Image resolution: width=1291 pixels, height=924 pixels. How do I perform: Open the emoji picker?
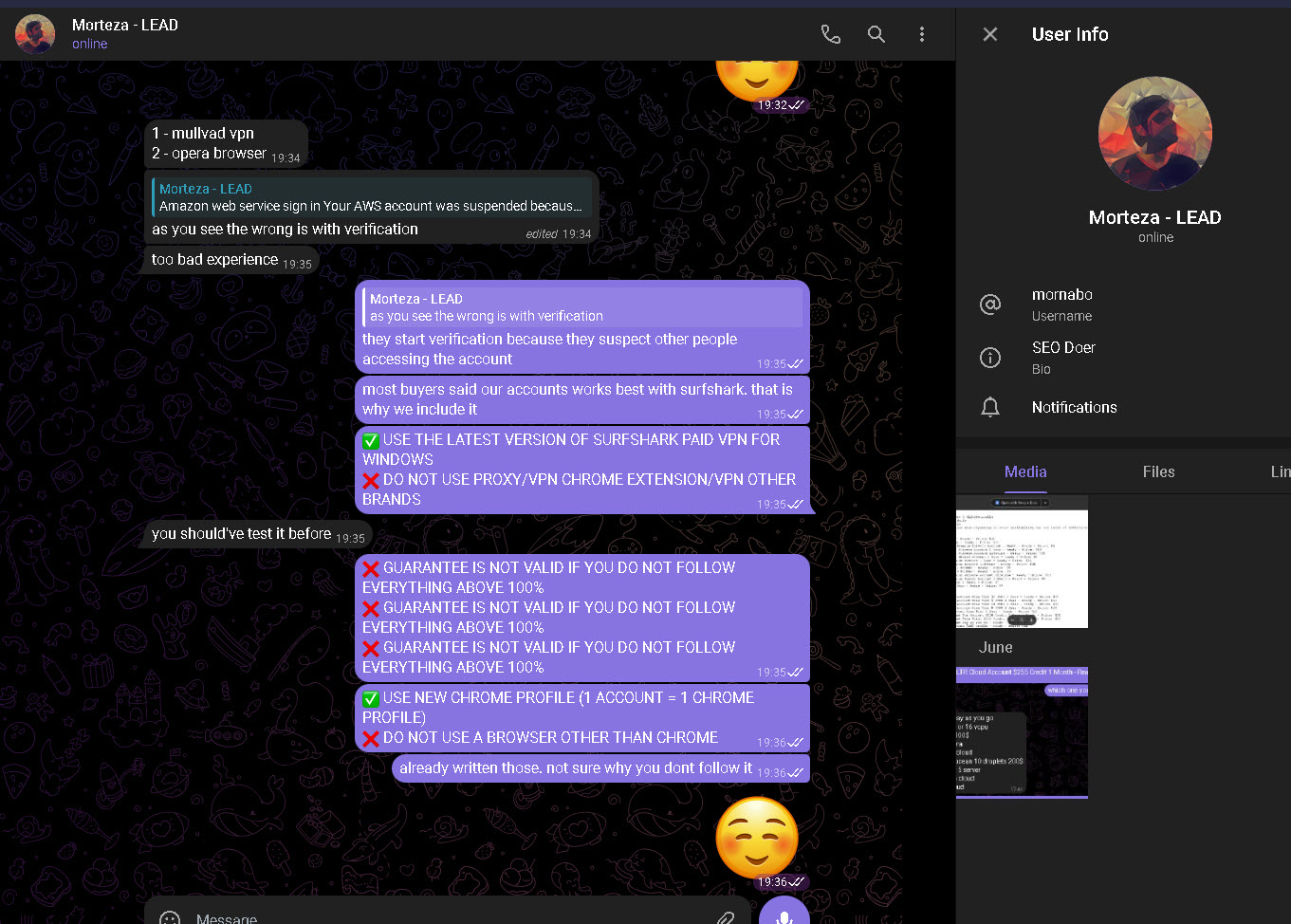click(170, 917)
